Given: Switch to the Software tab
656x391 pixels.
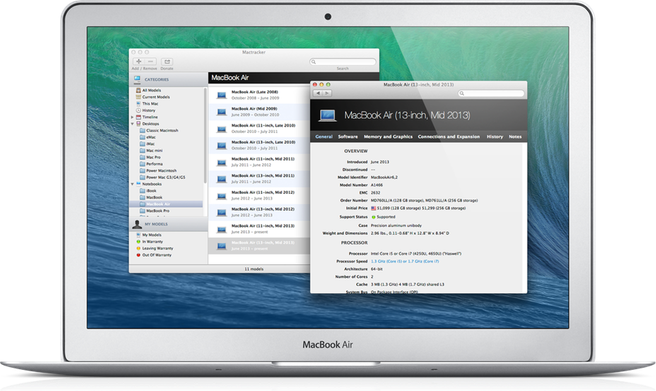Looking at the screenshot, I should (x=348, y=137).
